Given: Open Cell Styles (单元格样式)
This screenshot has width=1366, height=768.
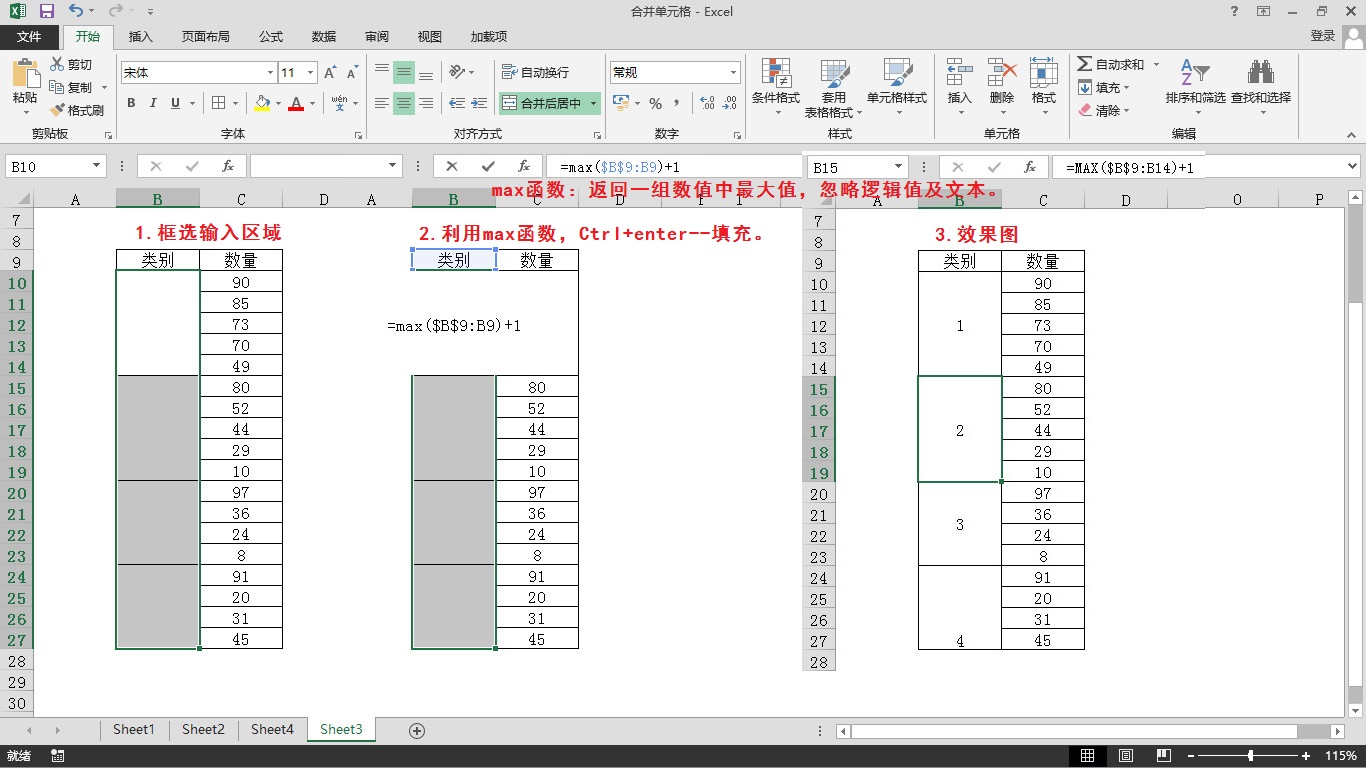Looking at the screenshot, I should click(897, 87).
